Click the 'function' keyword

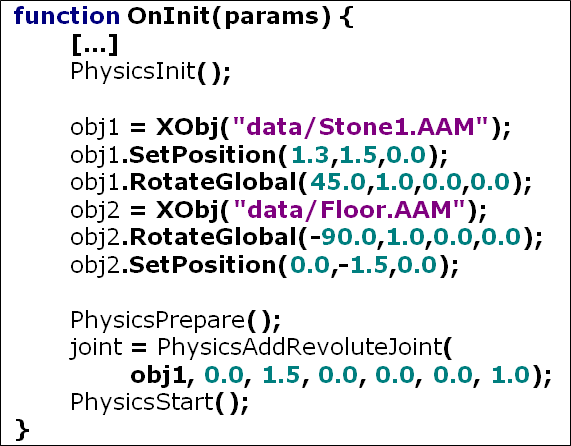point(67,16)
